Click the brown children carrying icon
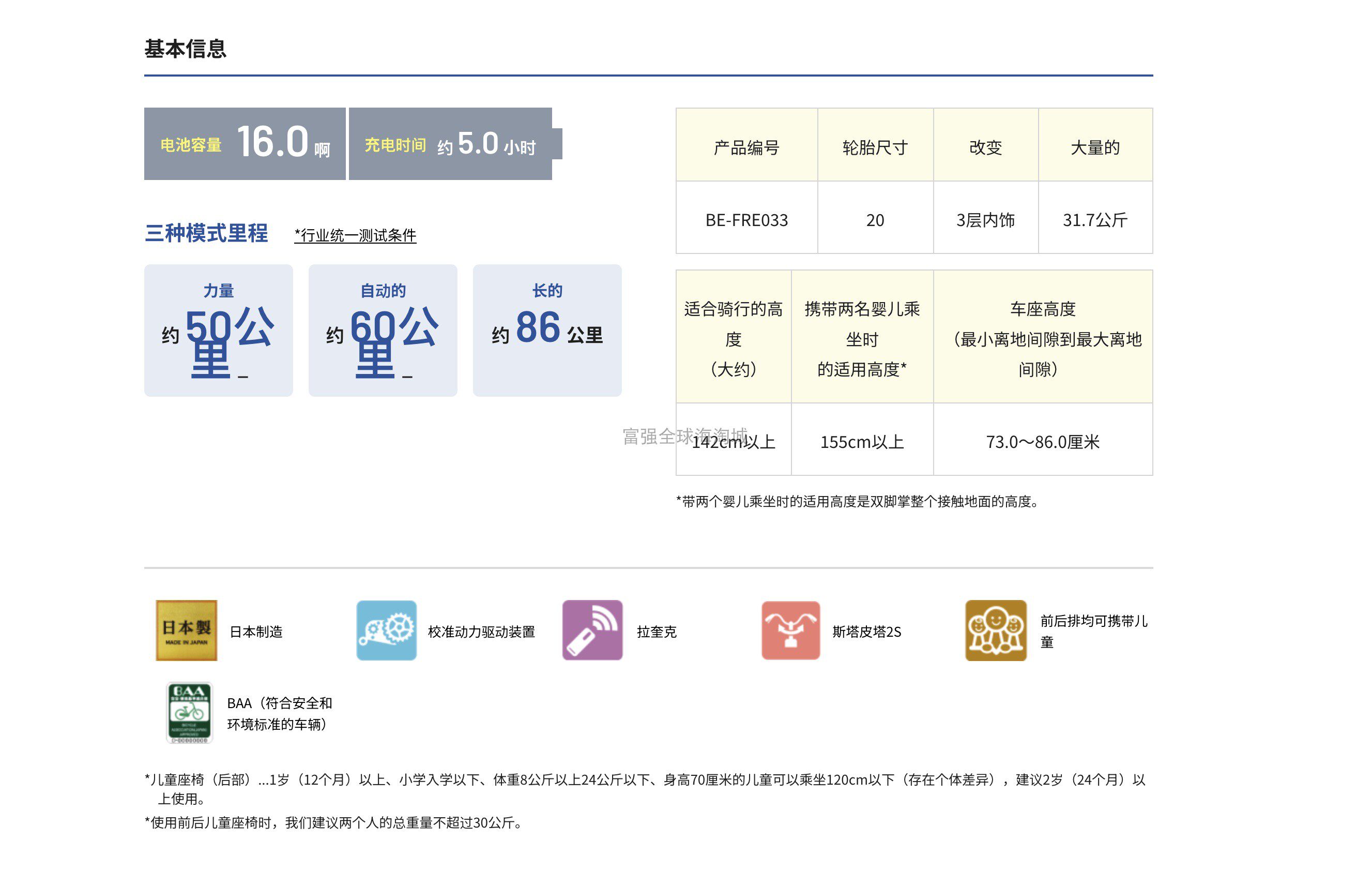Viewport: 1372px width, 870px height. coord(995,630)
